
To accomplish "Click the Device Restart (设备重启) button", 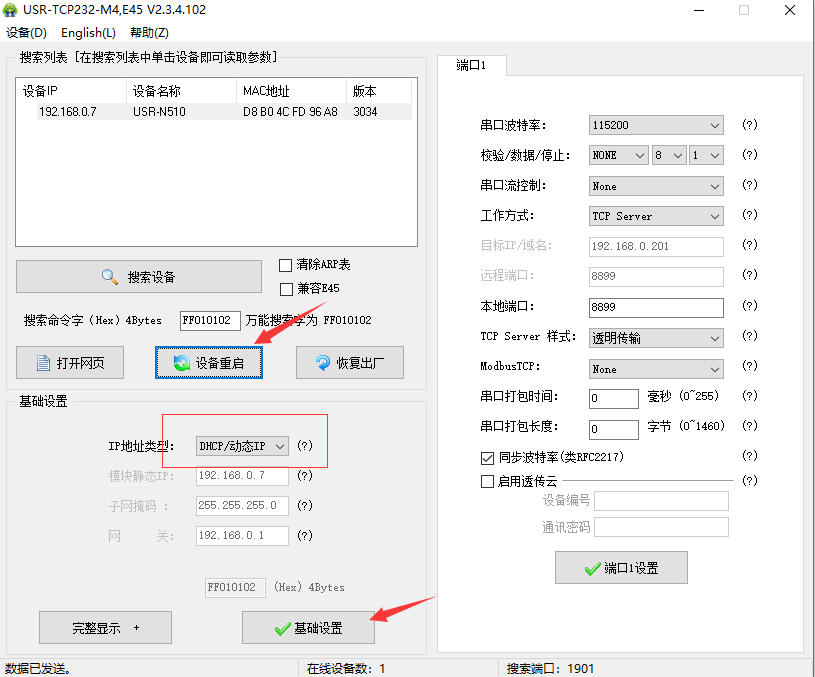I will tap(208, 363).
